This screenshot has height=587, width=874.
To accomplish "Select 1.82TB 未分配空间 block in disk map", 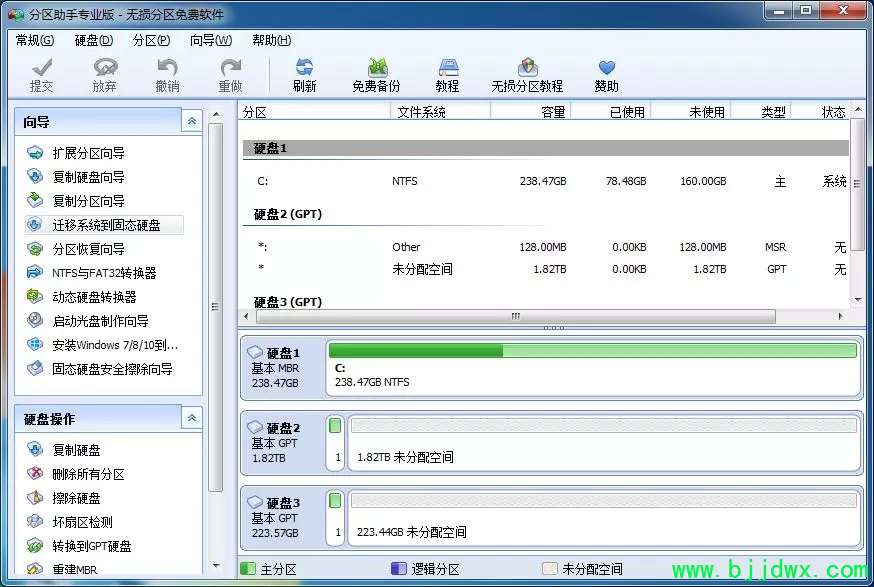I will (604, 443).
